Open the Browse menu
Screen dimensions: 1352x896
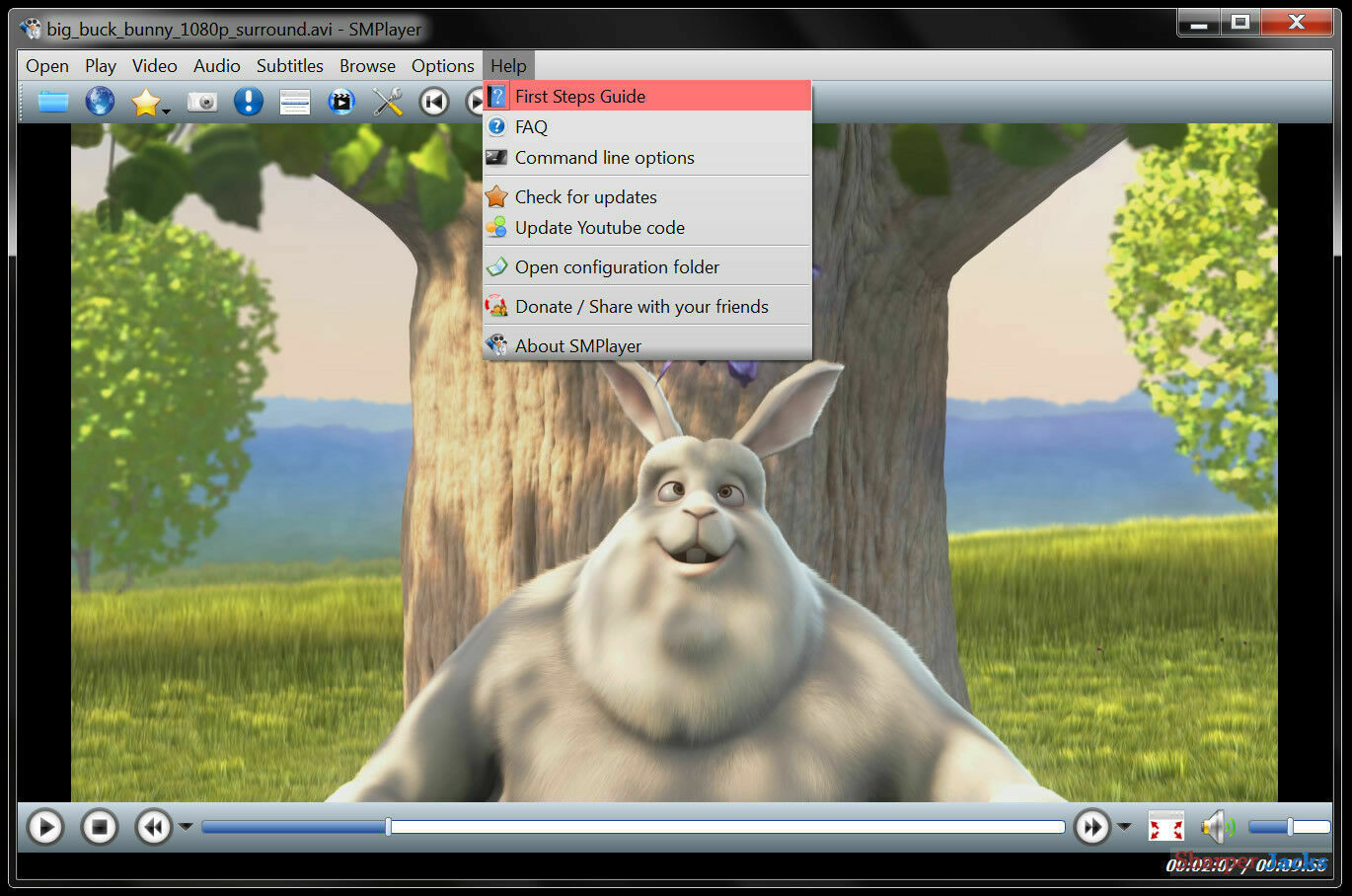pos(367,66)
